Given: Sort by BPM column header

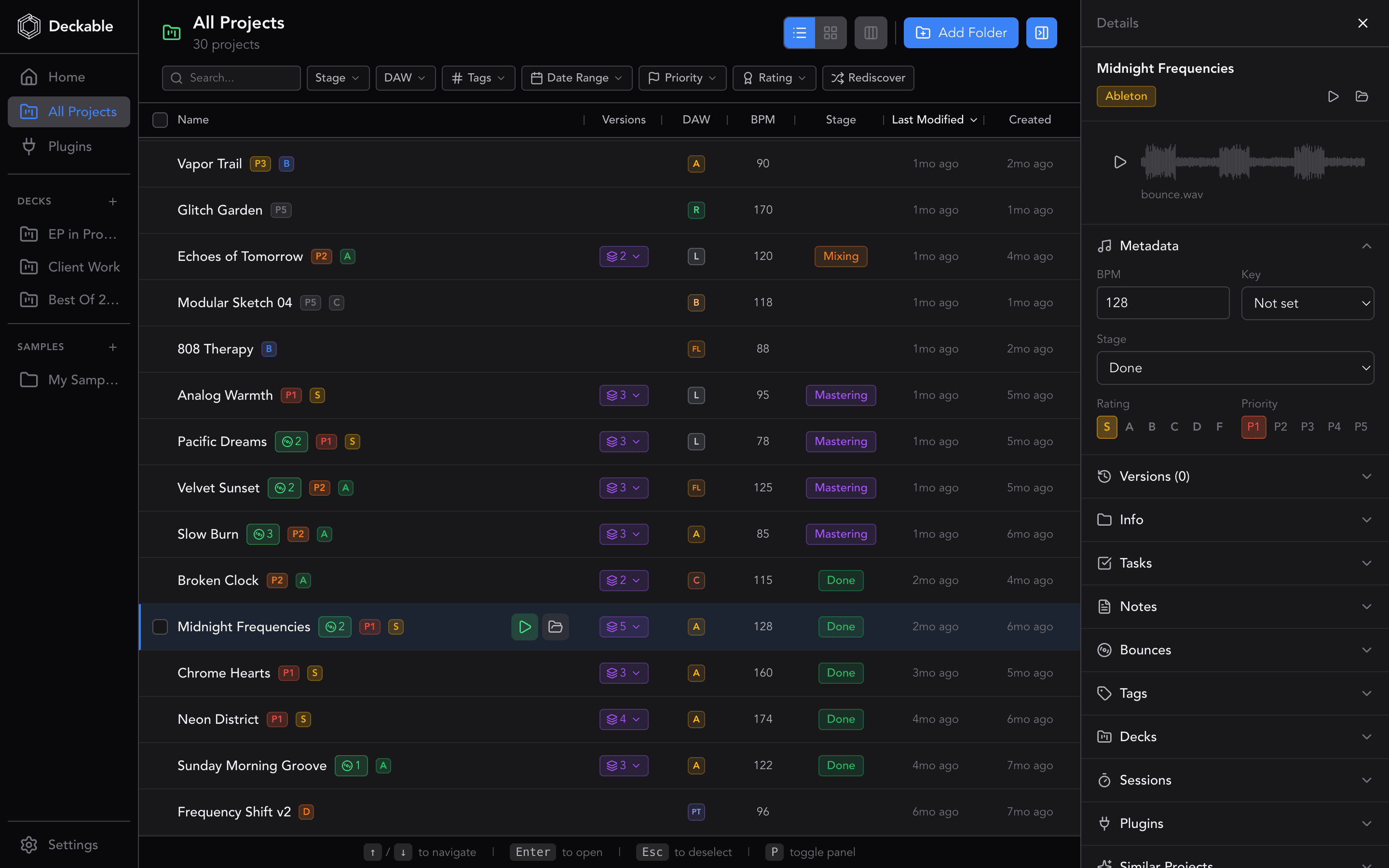Looking at the screenshot, I should pos(762,120).
